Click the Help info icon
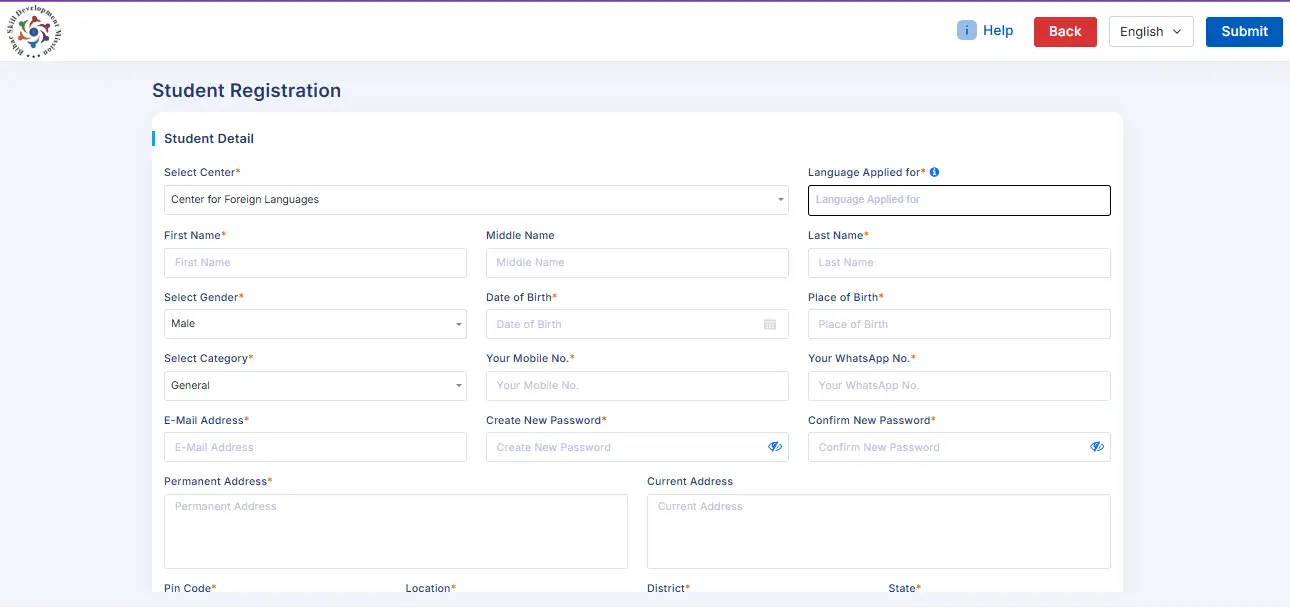The height and width of the screenshot is (612, 1290). pyautogui.click(x=967, y=31)
